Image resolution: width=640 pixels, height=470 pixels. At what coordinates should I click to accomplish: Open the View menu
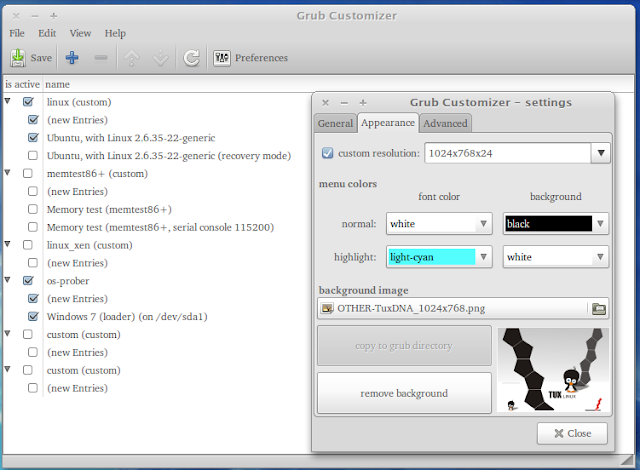tap(80, 33)
